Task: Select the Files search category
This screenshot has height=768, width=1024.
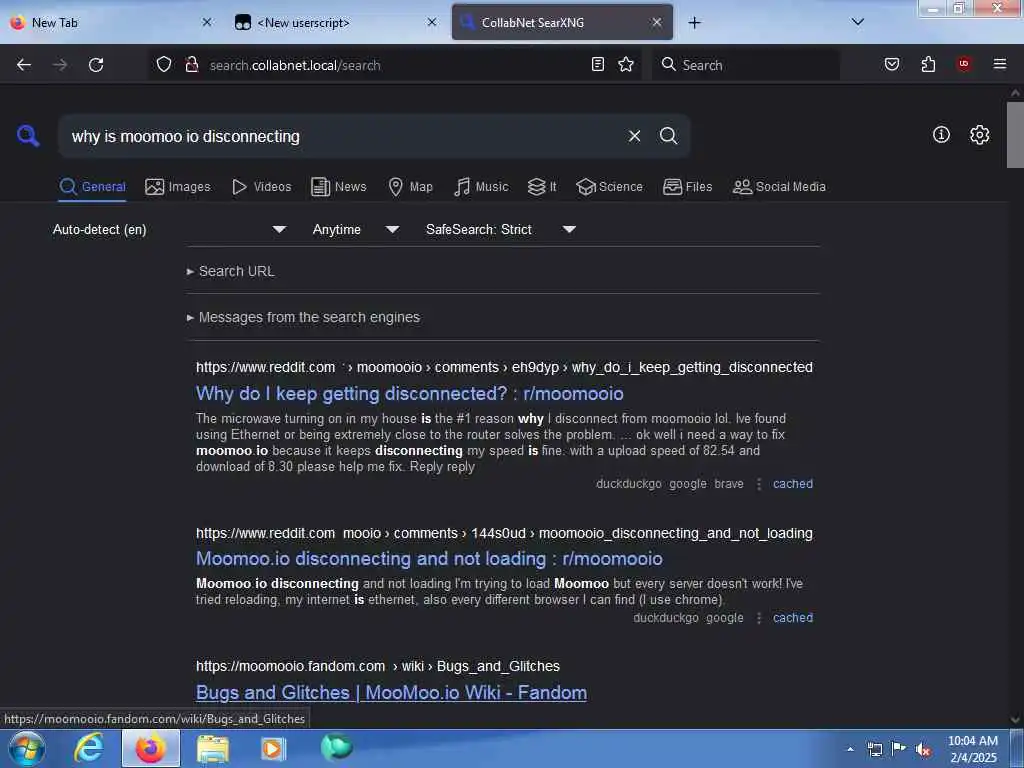Action: click(688, 187)
